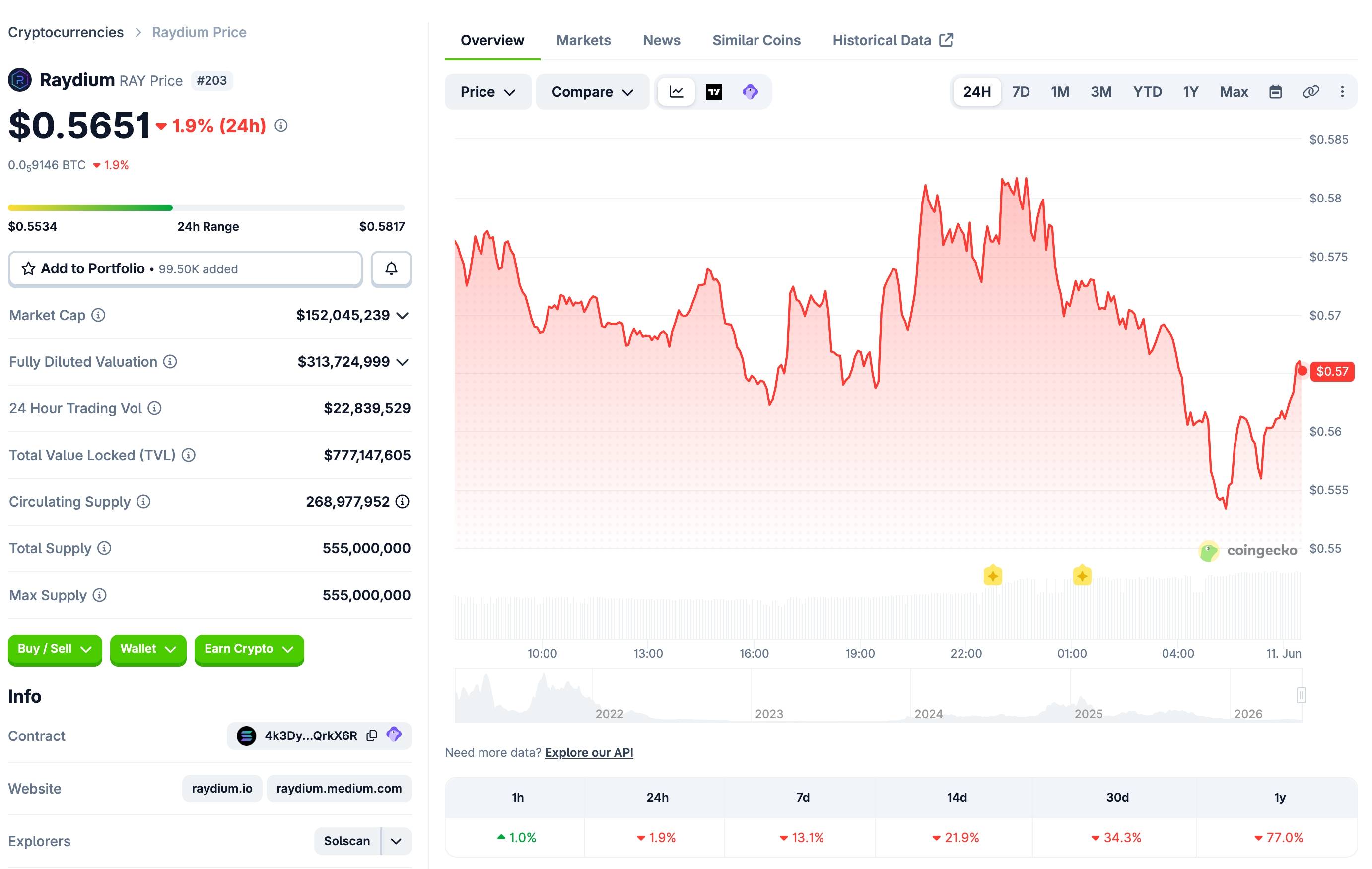The width and height of the screenshot is (1372, 869).
Task: Click the Explore our API link
Action: [x=589, y=752]
